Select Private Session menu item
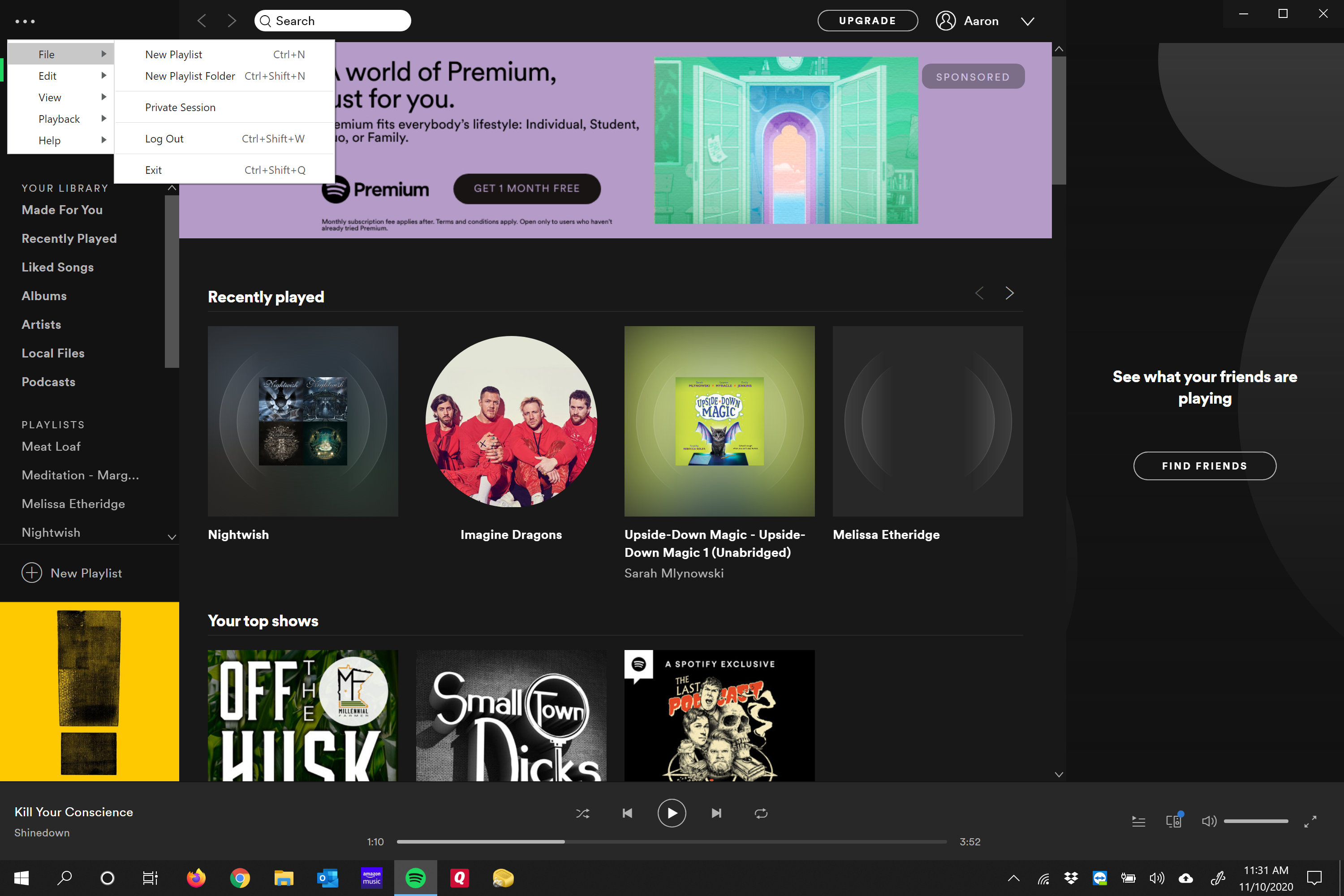 (x=181, y=108)
